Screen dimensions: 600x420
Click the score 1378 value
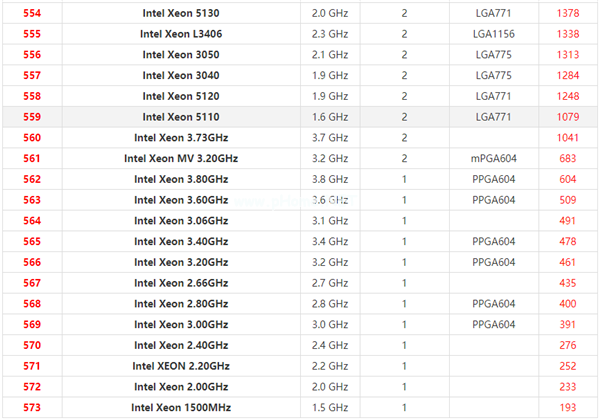pos(567,13)
